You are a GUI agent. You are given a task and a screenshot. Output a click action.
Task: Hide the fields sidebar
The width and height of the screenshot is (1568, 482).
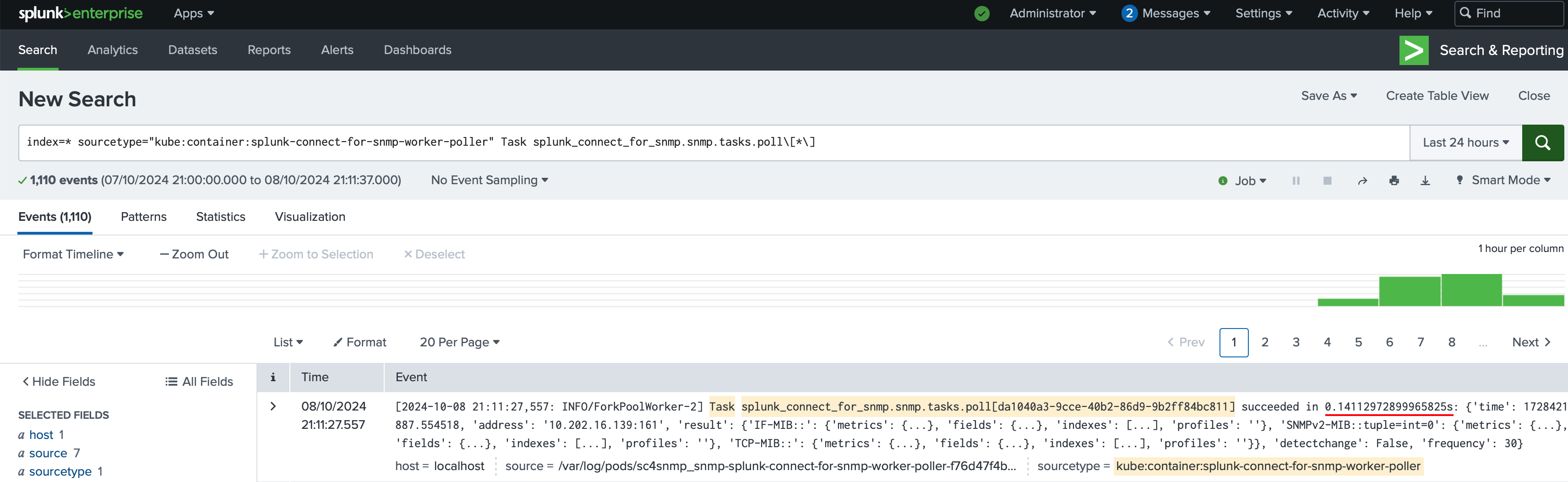point(59,382)
